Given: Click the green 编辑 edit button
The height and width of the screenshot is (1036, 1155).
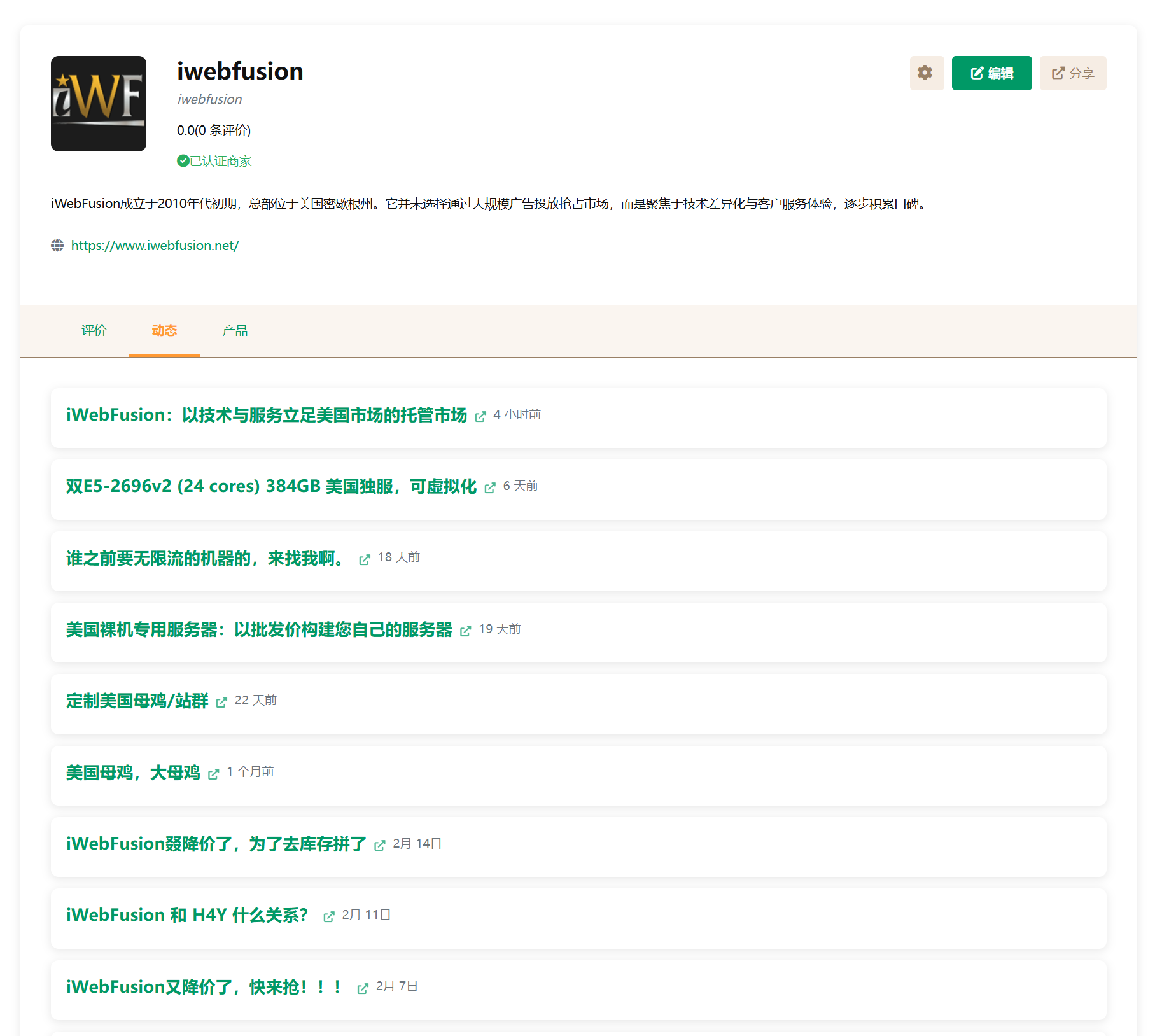Looking at the screenshot, I should (x=991, y=73).
